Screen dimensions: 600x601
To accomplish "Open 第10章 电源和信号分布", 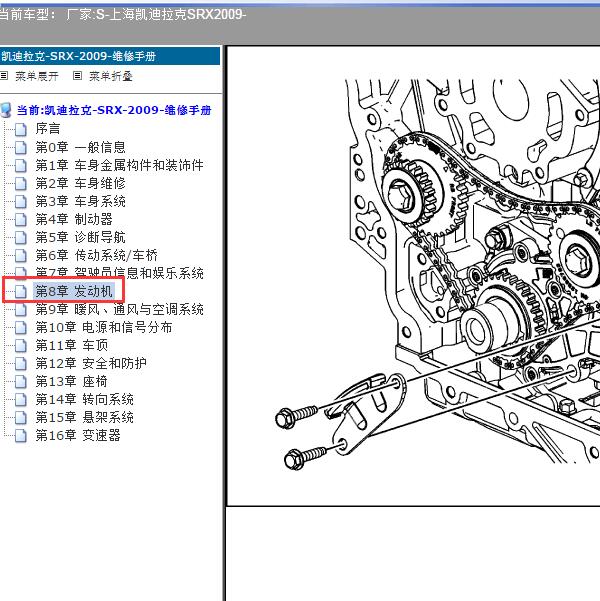I will [x=104, y=327].
